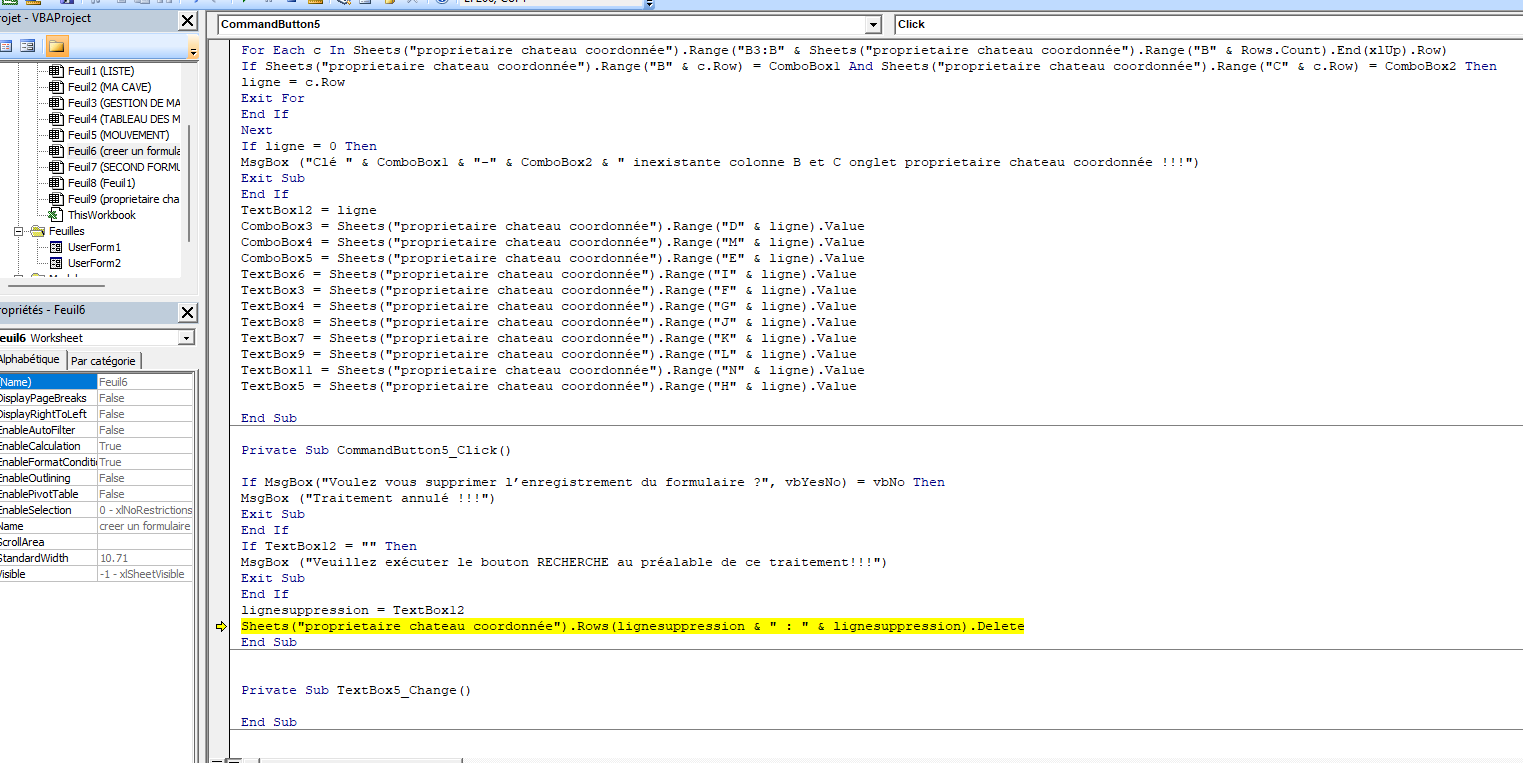Image resolution: width=1523 pixels, height=763 pixels.
Task: Select Feuil1 (LISTE) sheet module icon
Action: (x=56, y=71)
